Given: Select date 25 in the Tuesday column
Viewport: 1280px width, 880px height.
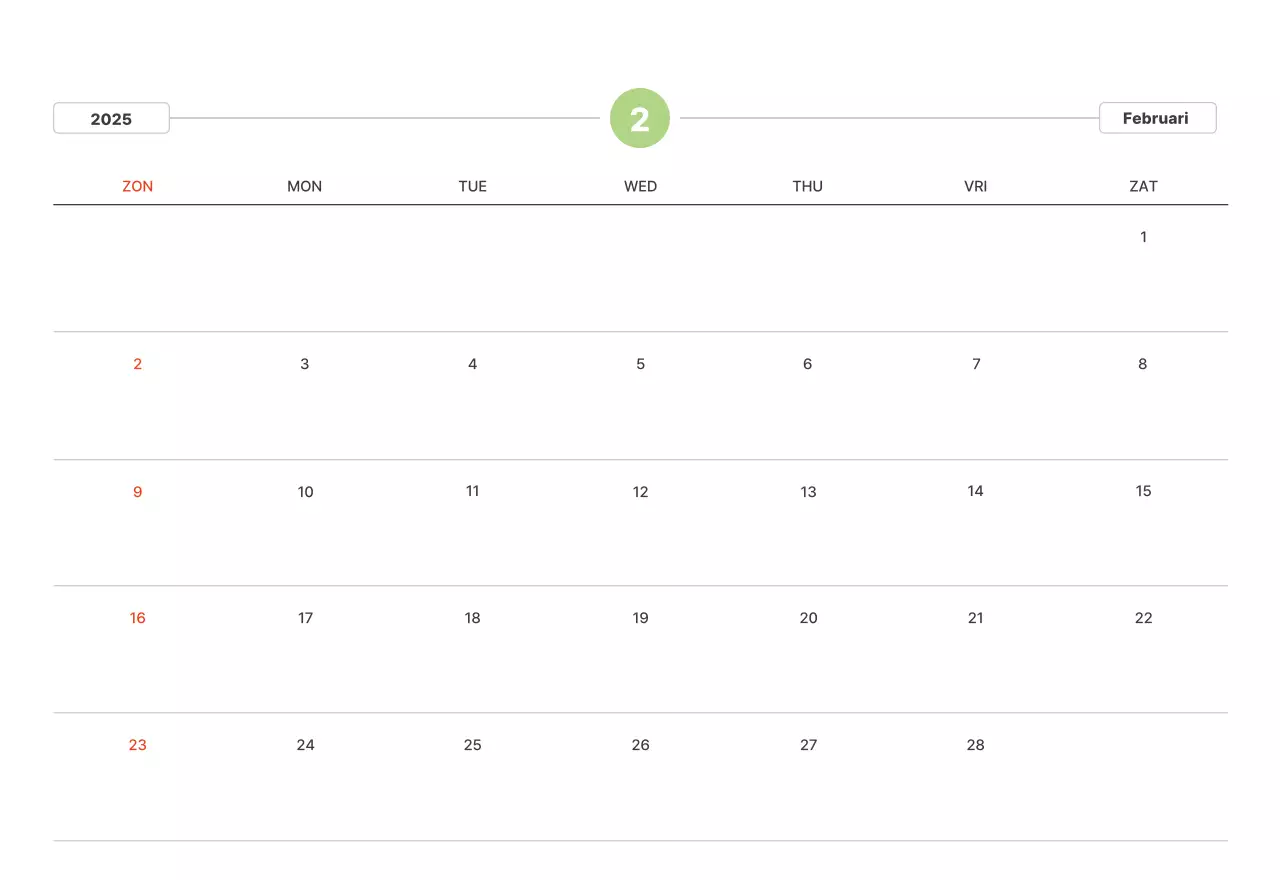Looking at the screenshot, I should tap(473, 745).
